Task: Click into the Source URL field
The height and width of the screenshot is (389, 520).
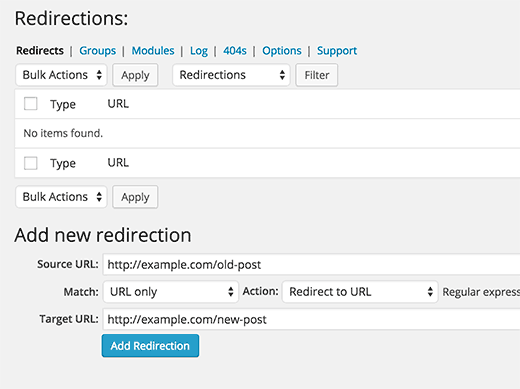Action: click(x=311, y=264)
